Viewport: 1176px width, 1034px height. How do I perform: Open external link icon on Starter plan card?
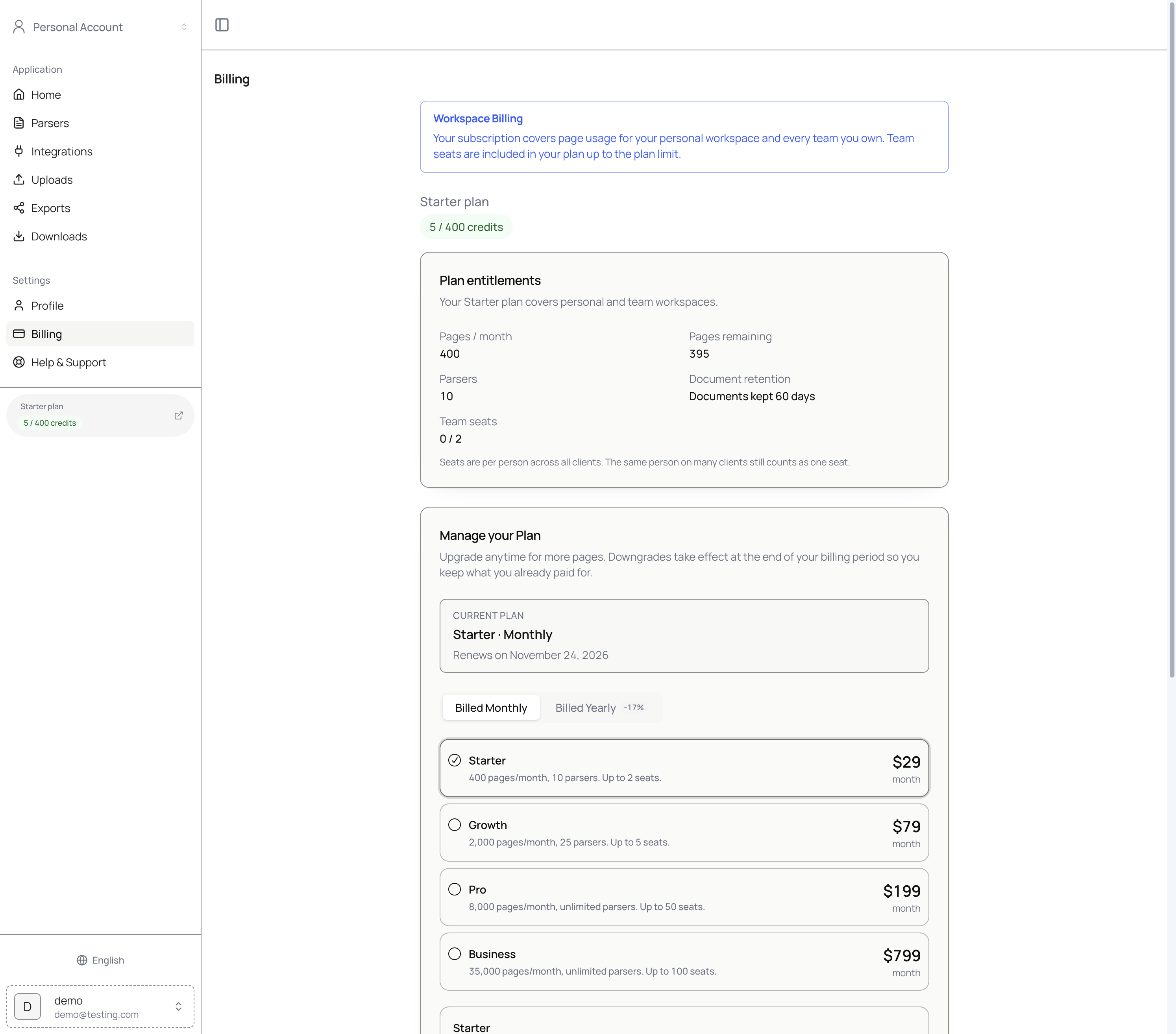(x=178, y=415)
